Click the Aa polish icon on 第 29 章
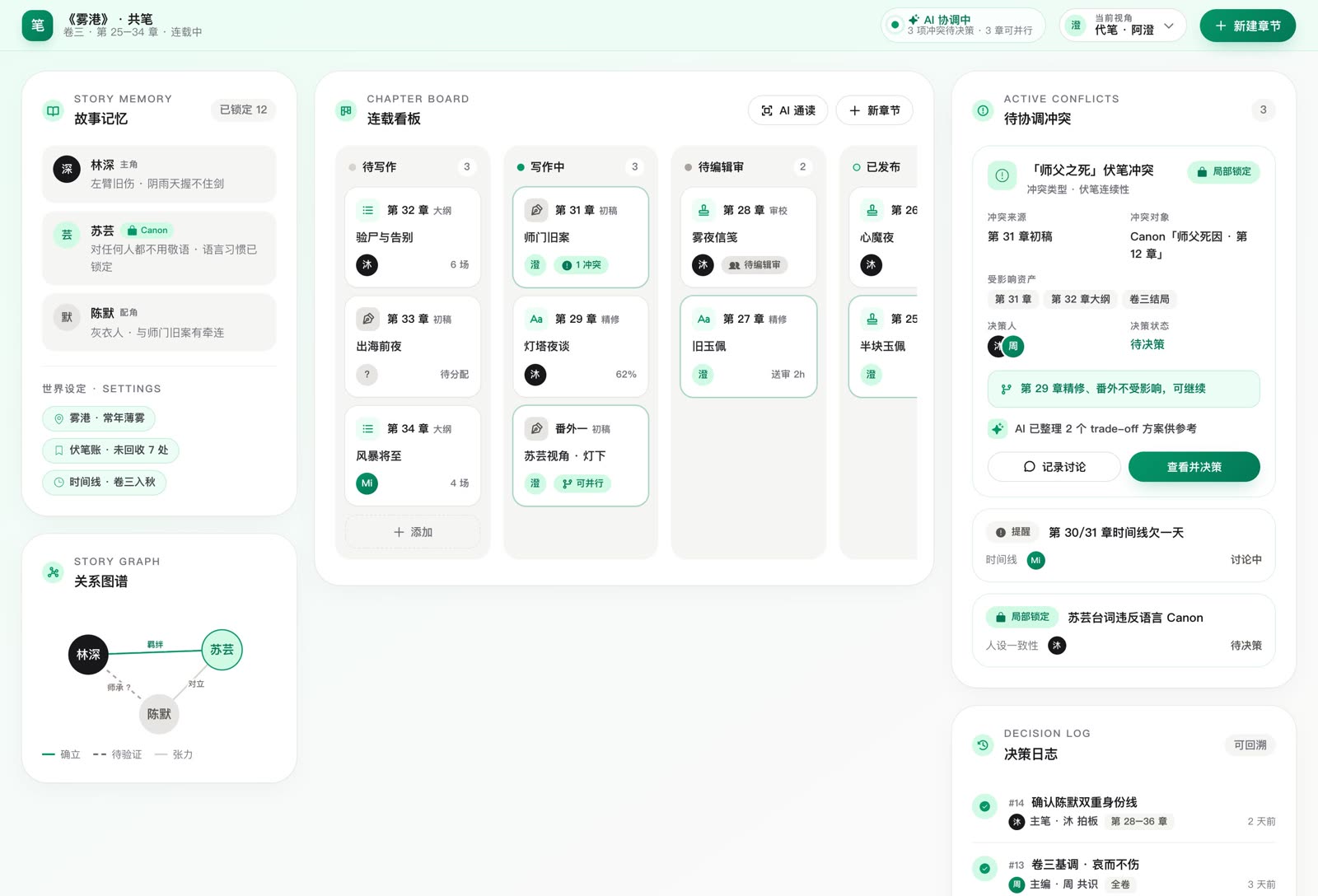The image size is (1318, 896). [x=536, y=319]
